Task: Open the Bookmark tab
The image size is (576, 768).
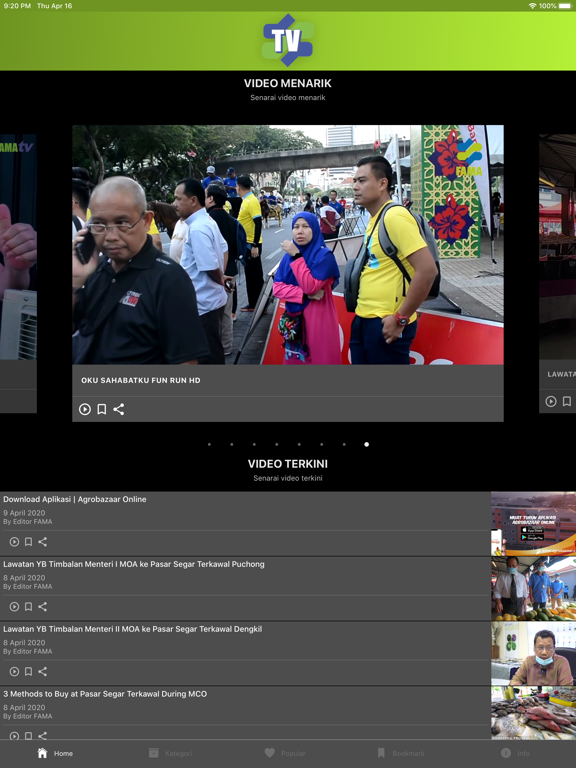Action: 401,753
